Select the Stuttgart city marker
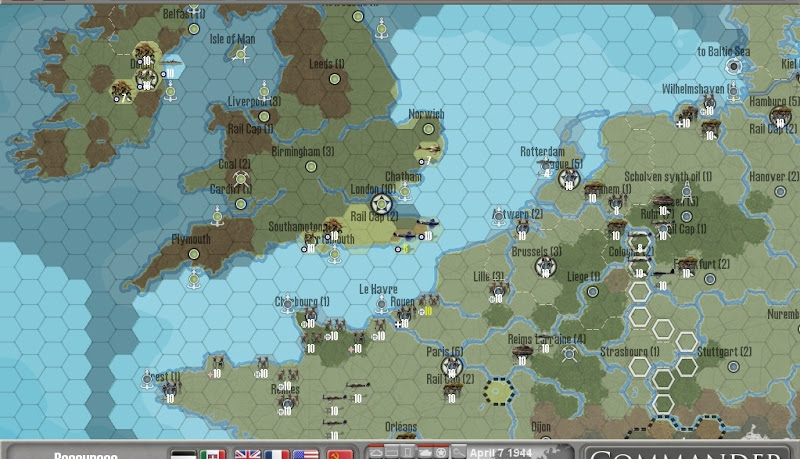The image size is (800, 459). (x=734, y=366)
